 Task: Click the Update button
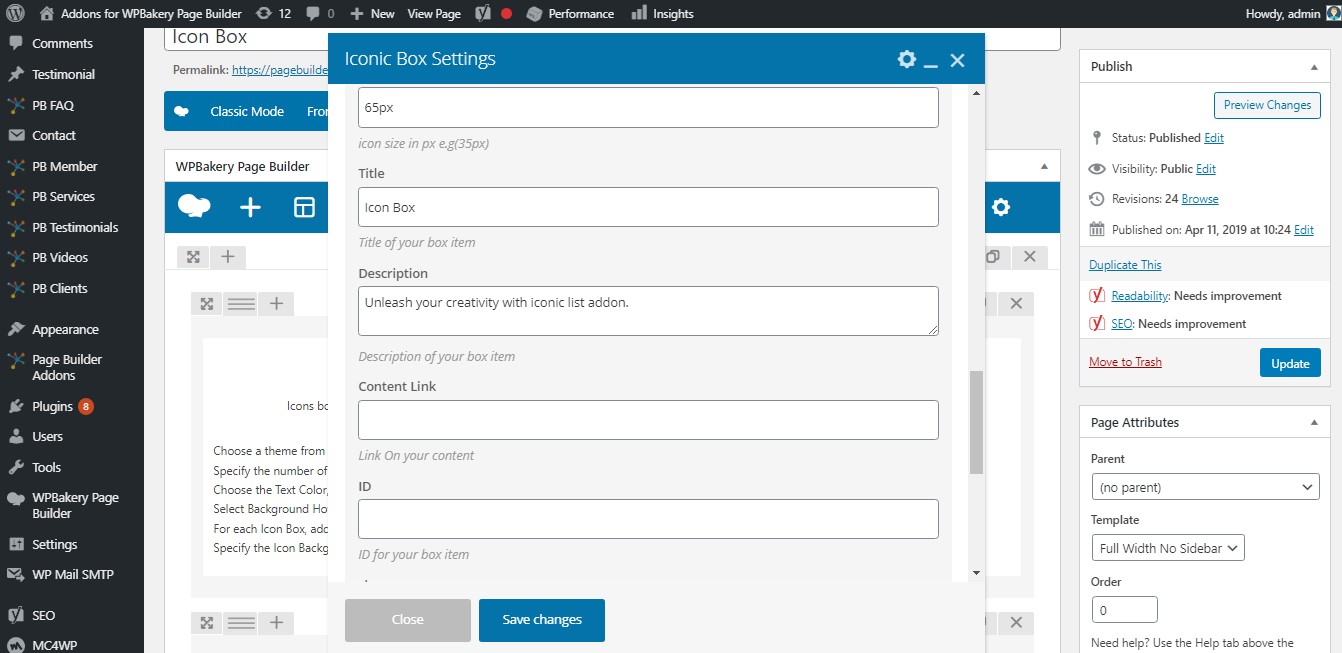tap(1290, 363)
